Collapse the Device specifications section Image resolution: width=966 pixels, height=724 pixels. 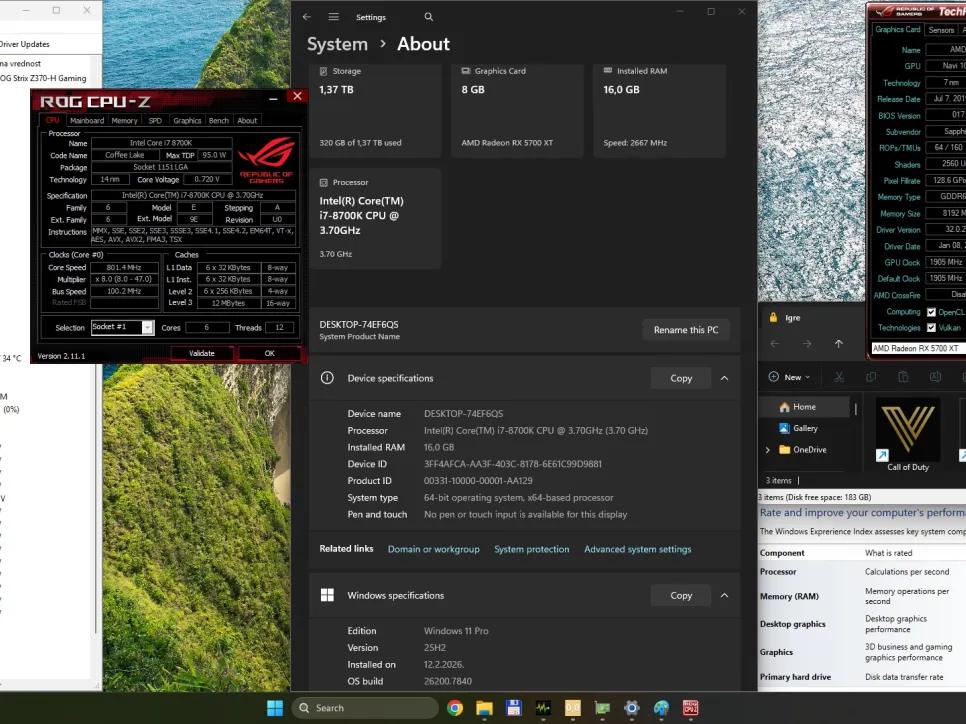[724, 378]
